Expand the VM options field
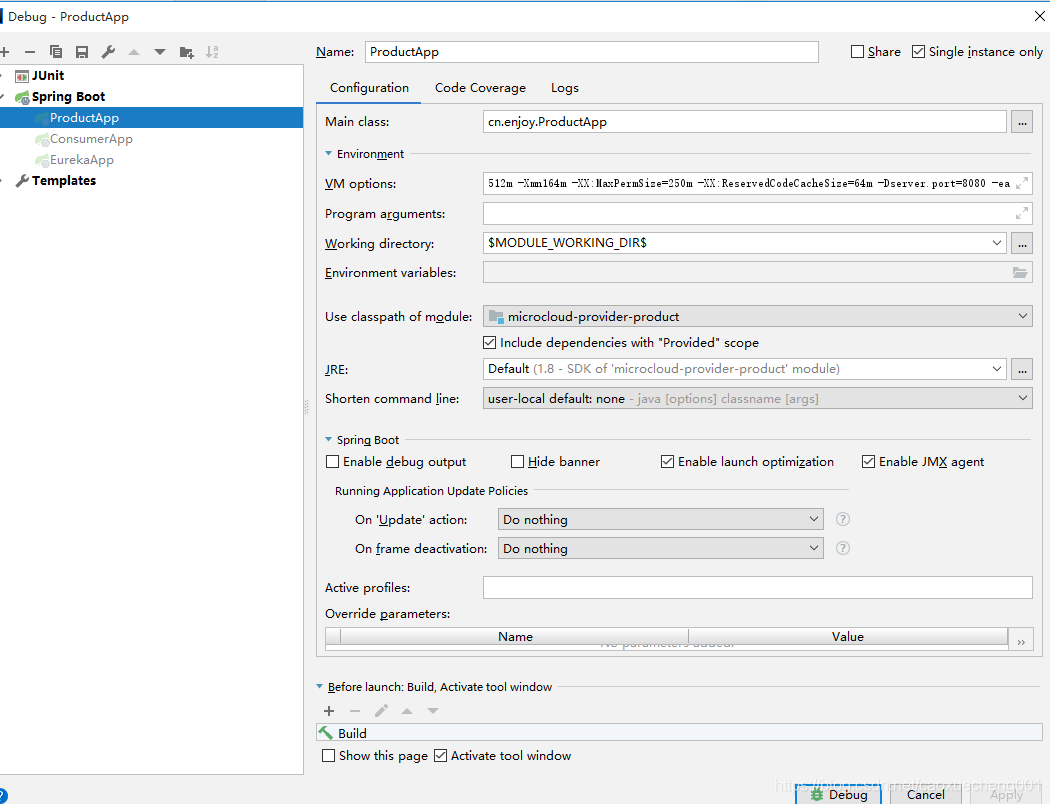 click(x=1022, y=183)
